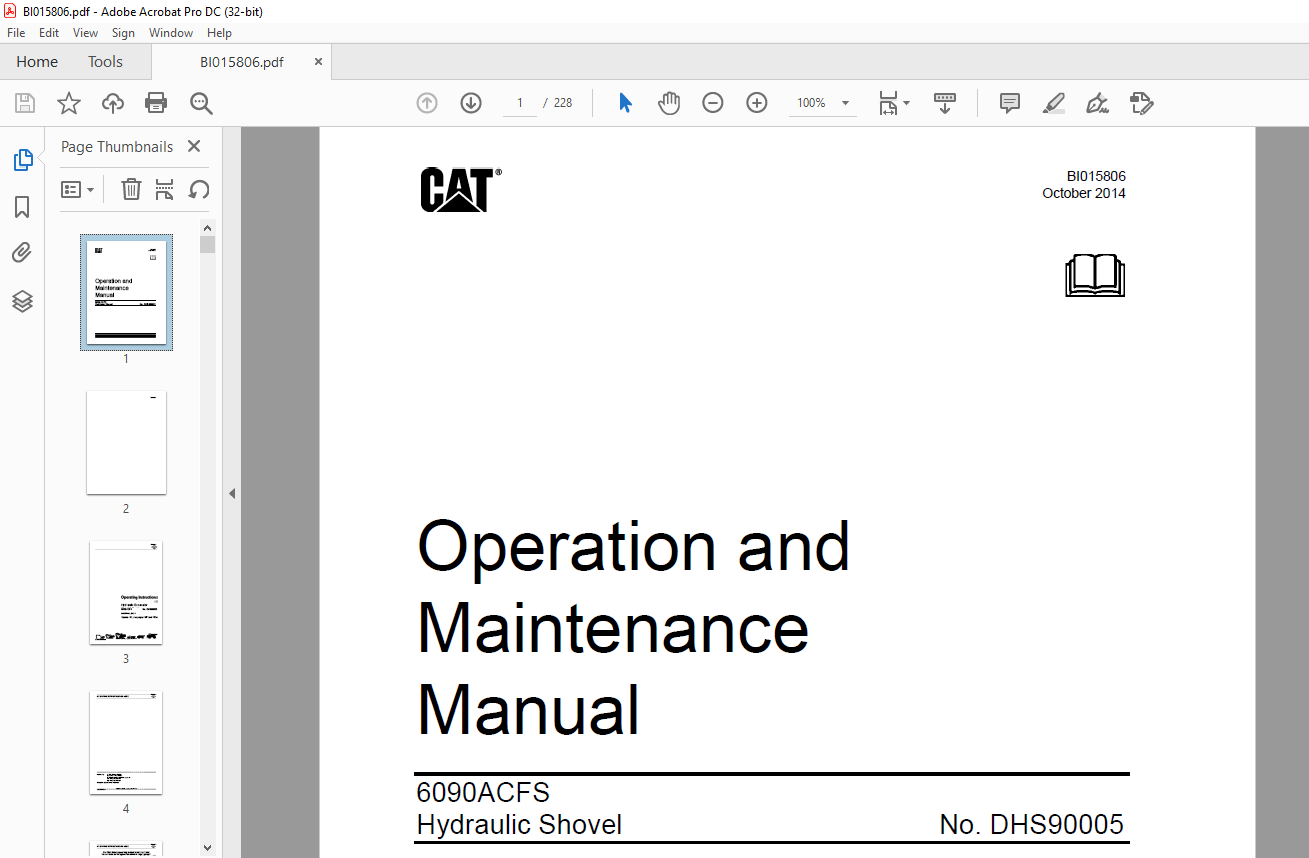The width and height of the screenshot is (1309, 858).
Task: Select the arrow Selection tool
Action: point(626,103)
